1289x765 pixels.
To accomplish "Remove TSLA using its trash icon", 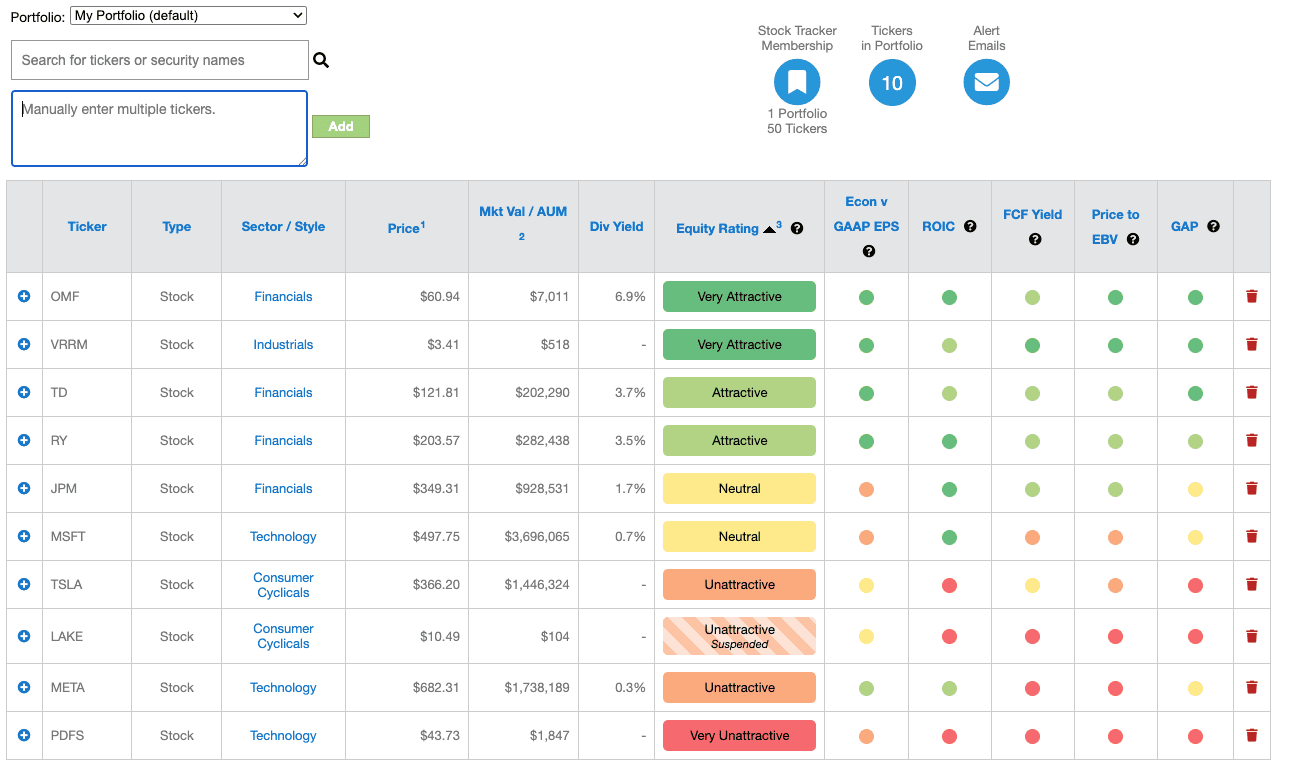I will point(1252,584).
